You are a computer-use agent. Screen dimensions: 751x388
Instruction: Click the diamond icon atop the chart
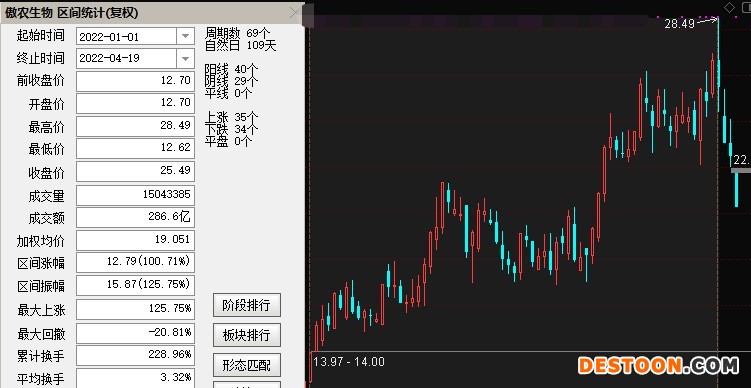pos(729,7)
